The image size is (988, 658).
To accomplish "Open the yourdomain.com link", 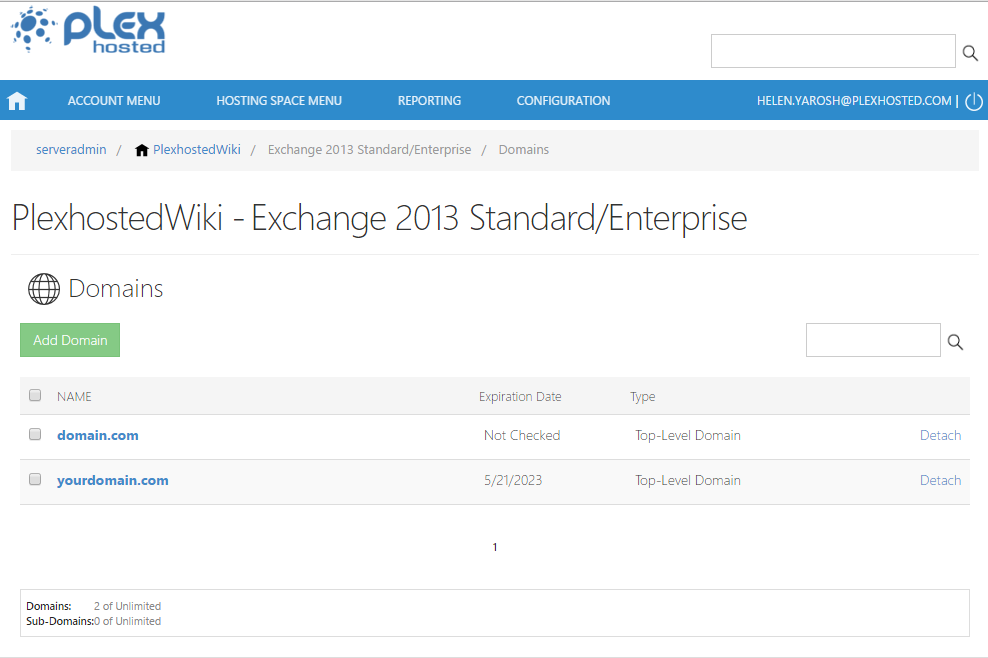I will pyautogui.click(x=113, y=480).
